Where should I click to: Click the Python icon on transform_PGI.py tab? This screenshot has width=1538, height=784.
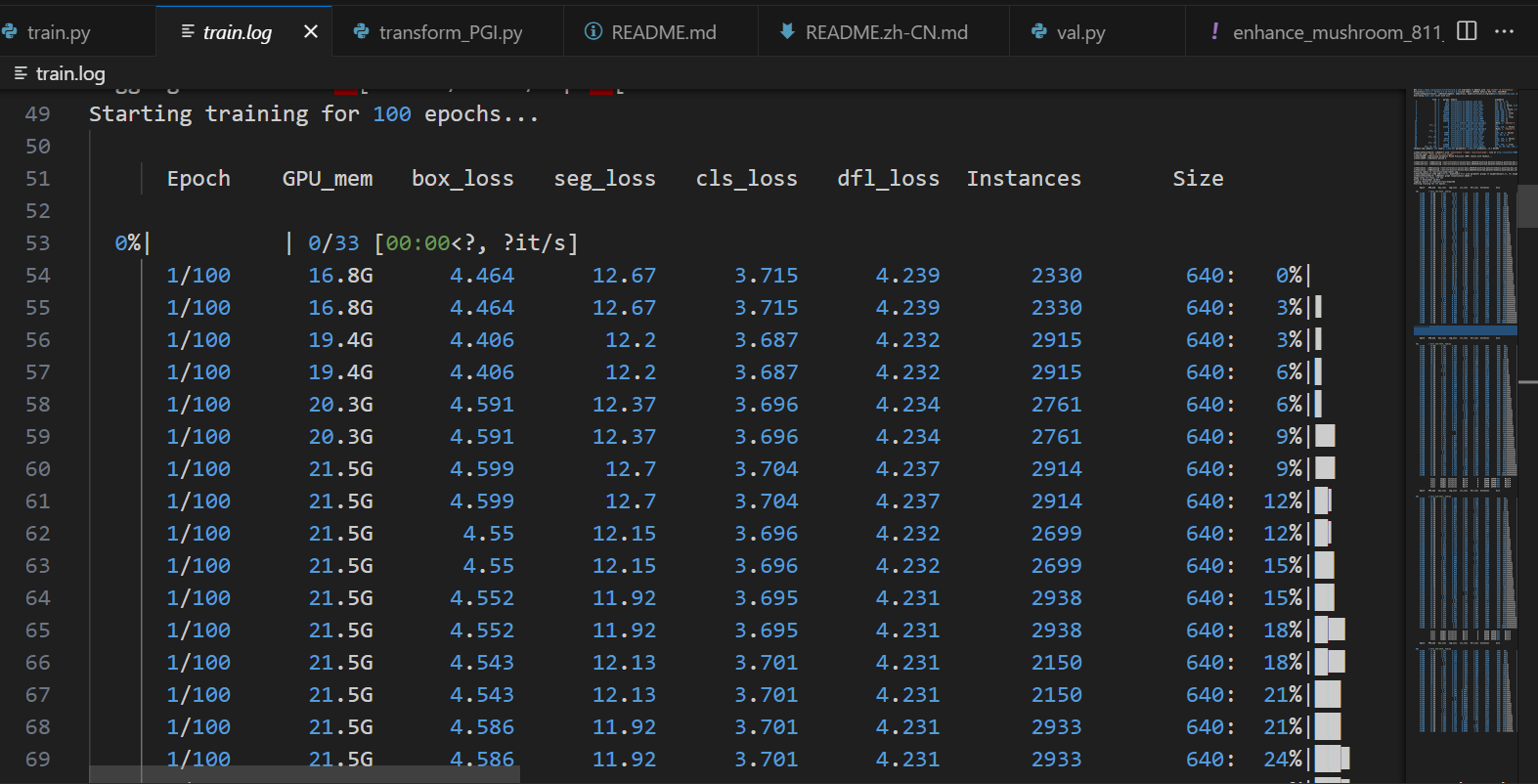(361, 32)
